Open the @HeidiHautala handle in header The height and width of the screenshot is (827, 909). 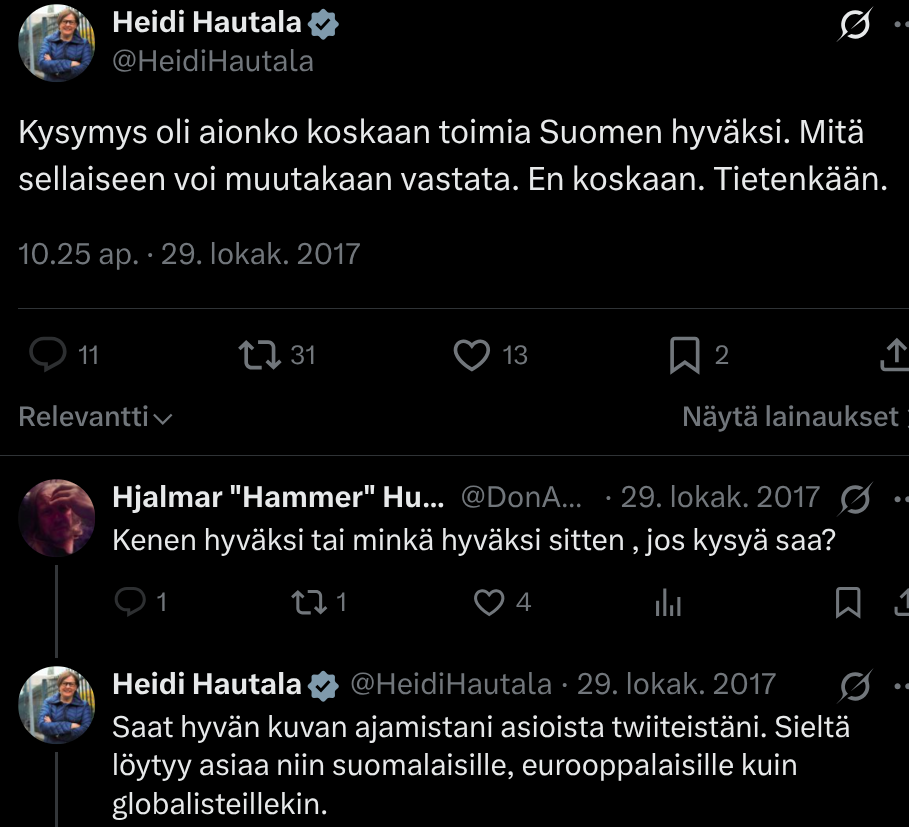[213, 61]
